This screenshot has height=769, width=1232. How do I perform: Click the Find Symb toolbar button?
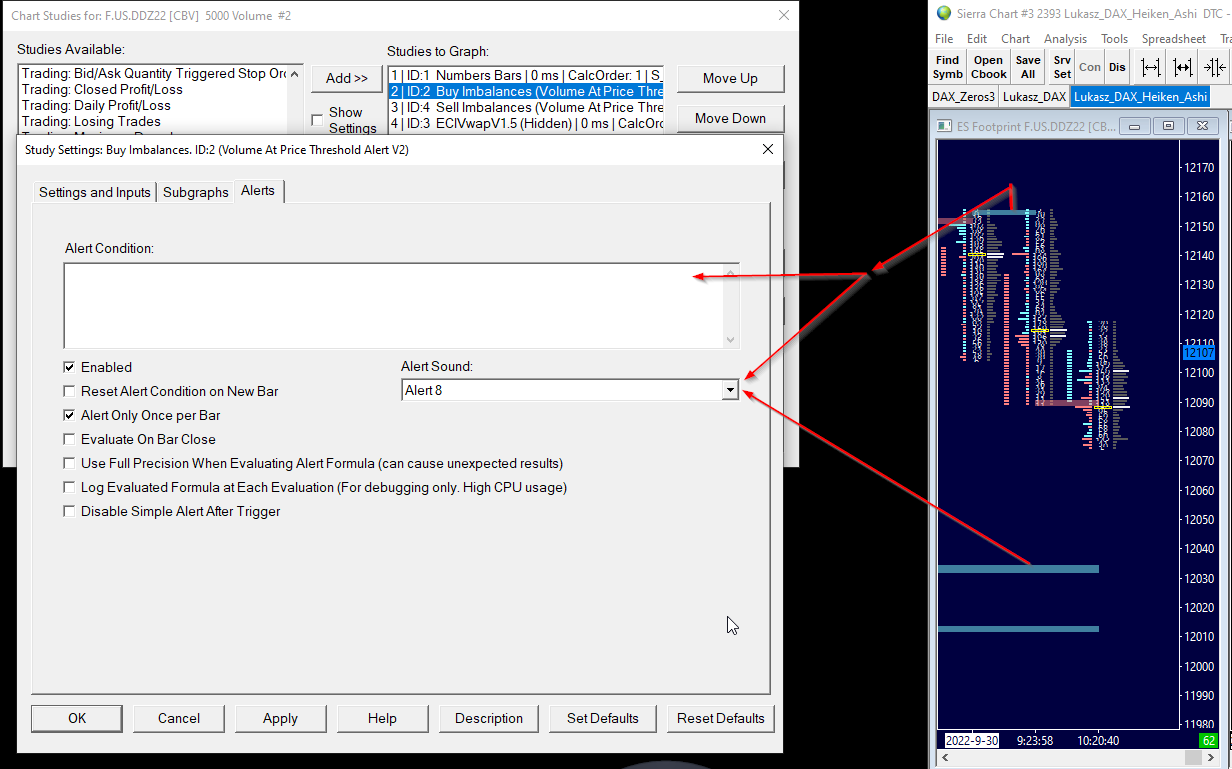(947, 67)
